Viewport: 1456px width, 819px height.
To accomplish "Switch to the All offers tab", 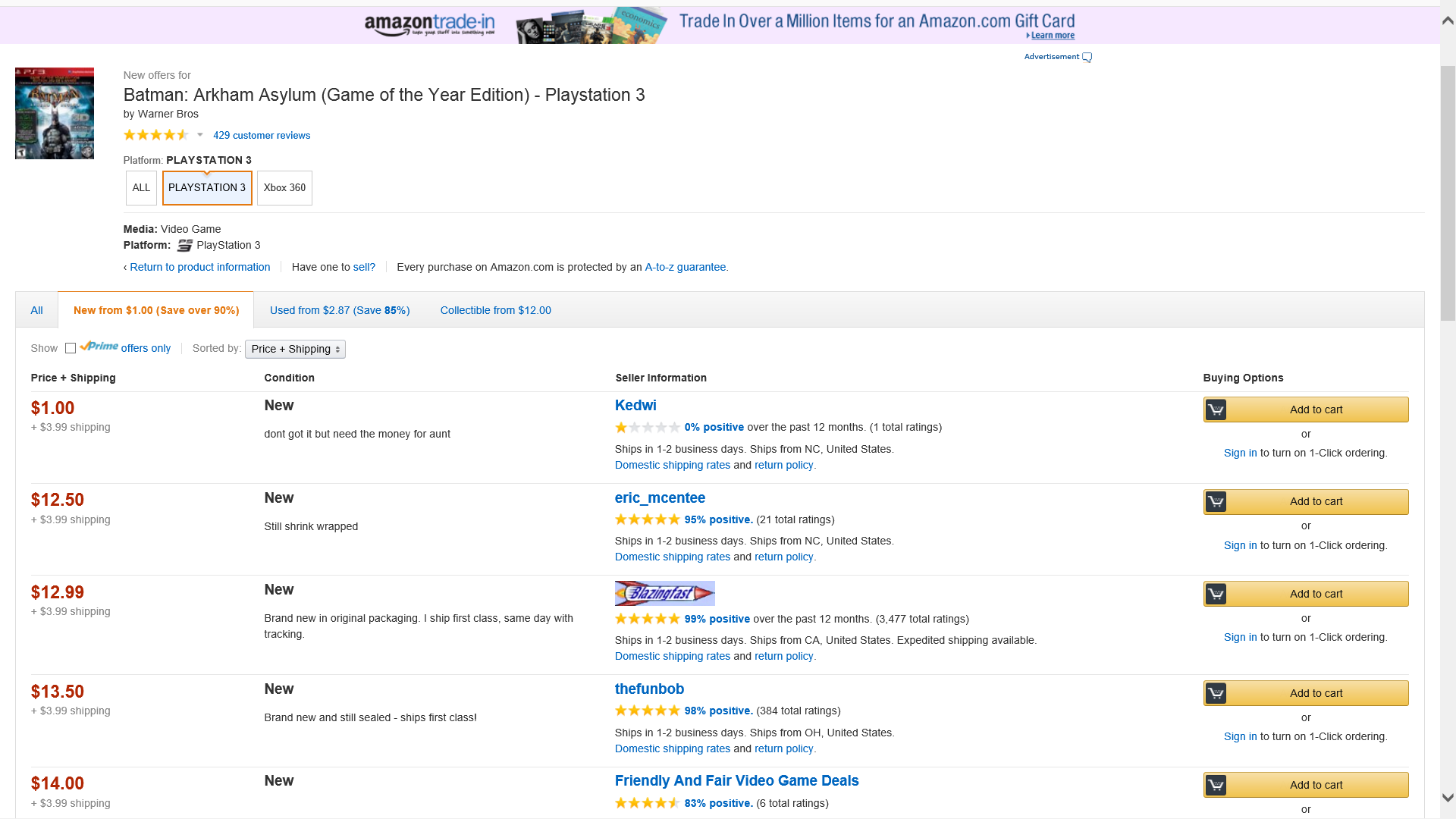I will (x=36, y=310).
